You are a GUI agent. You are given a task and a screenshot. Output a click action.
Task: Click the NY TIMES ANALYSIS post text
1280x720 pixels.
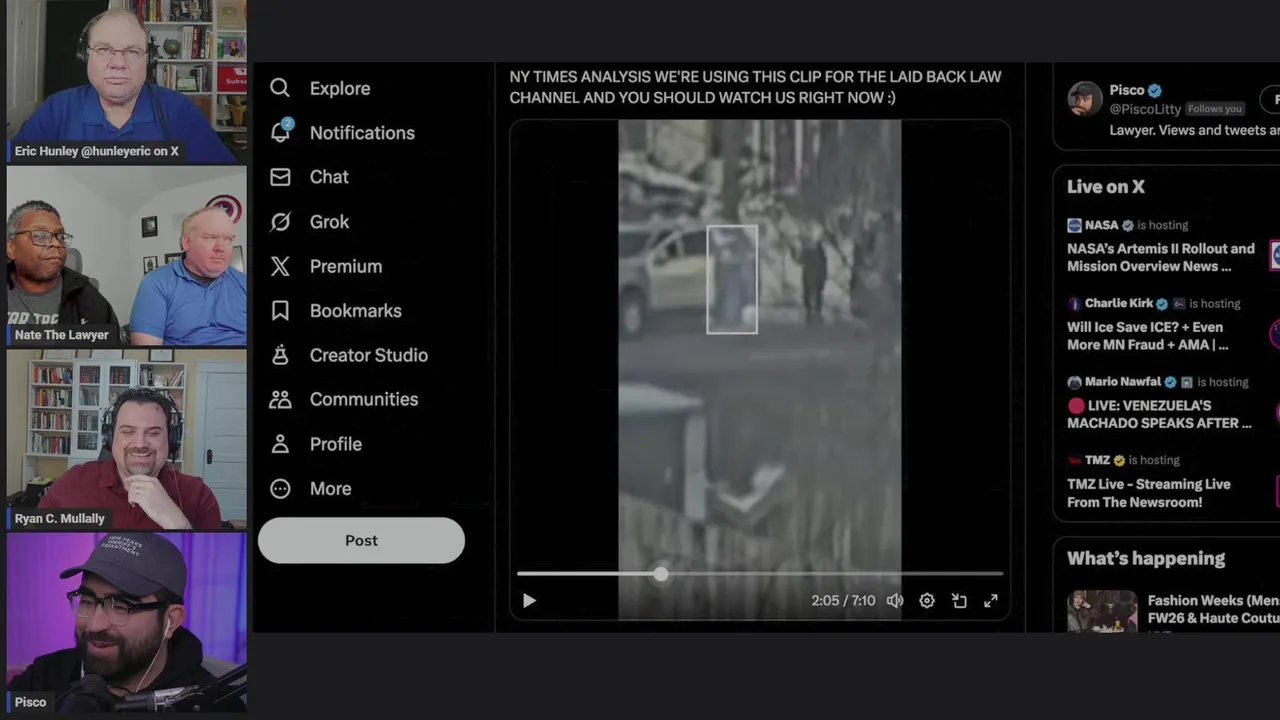(x=755, y=87)
